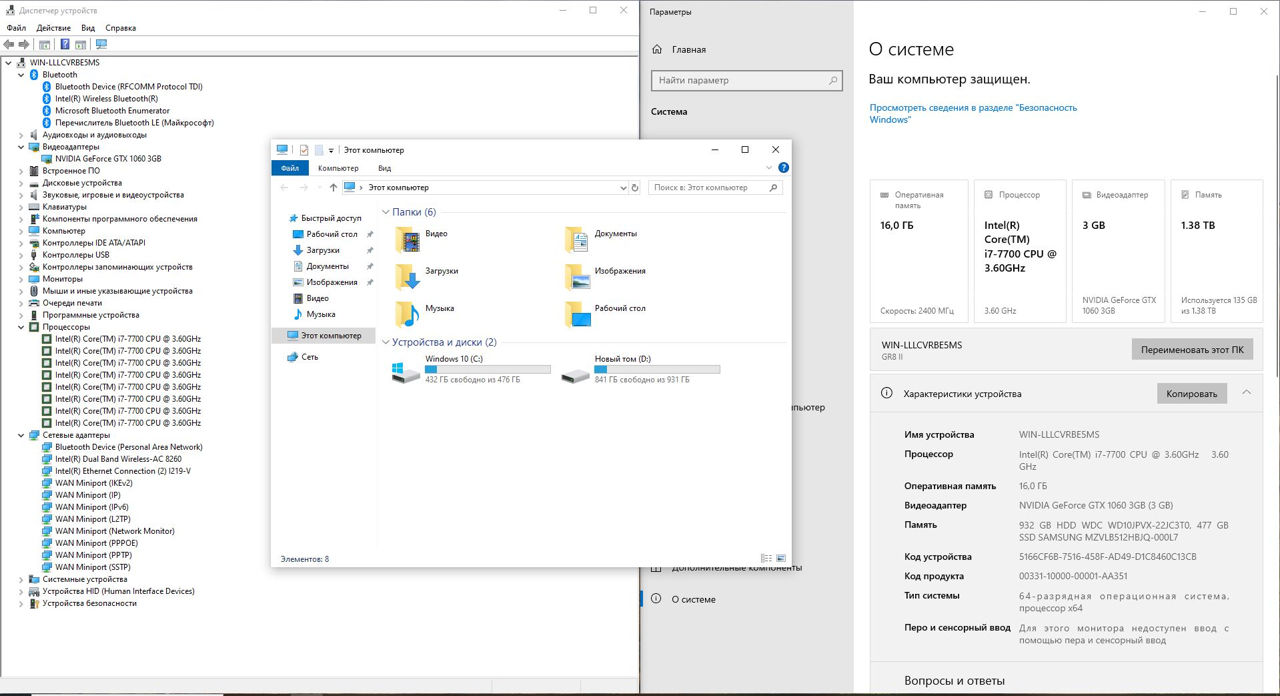
Task: Collapse the Bluetooth category in the tree
Action: point(21,75)
